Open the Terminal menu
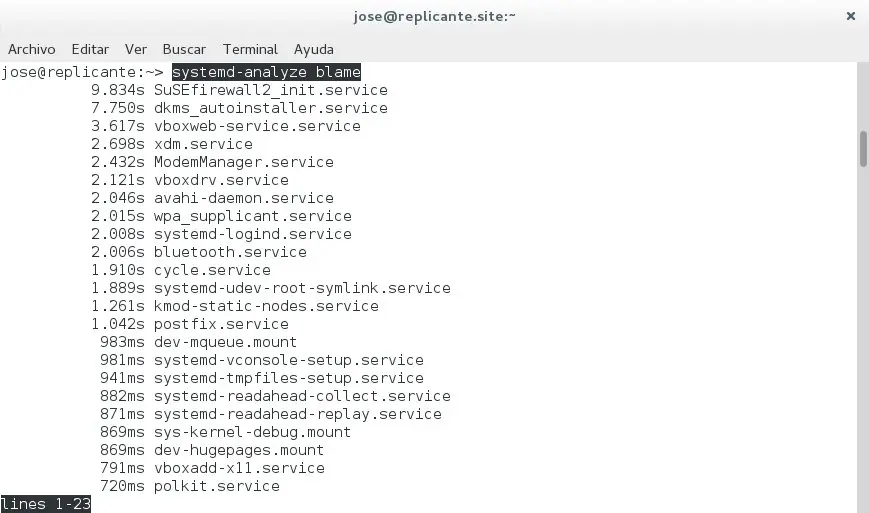869x513 pixels. click(x=251, y=49)
